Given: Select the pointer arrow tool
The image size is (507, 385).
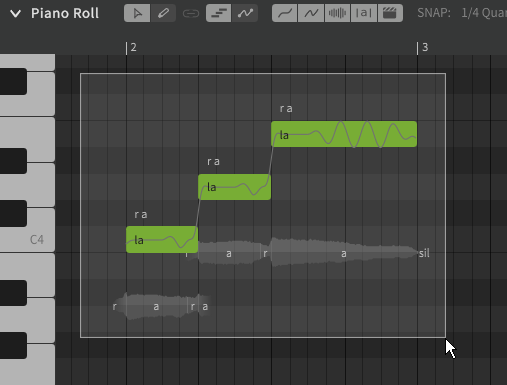Looking at the screenshot, I should pos(137,13).
